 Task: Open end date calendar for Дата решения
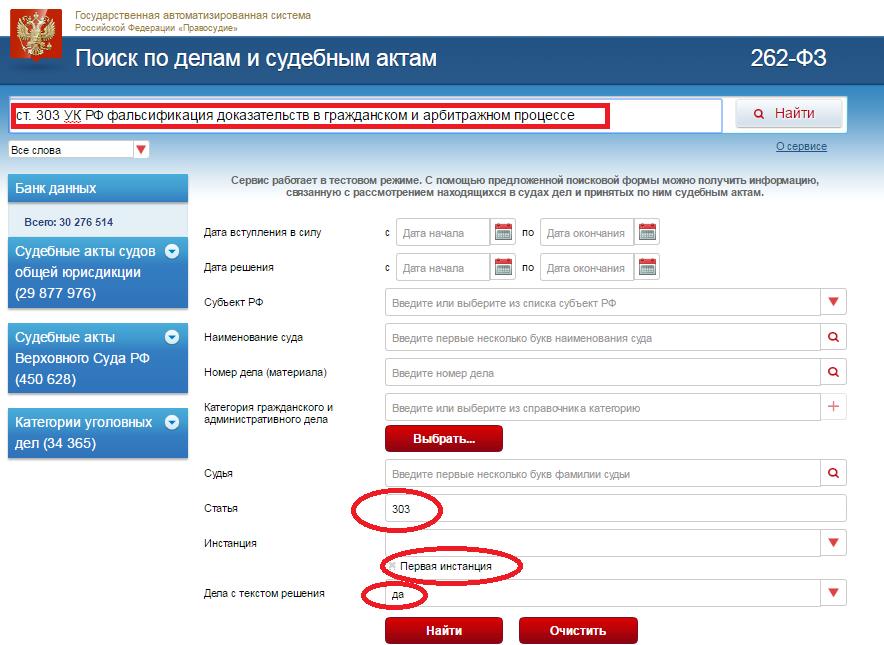tap(647, 267)
